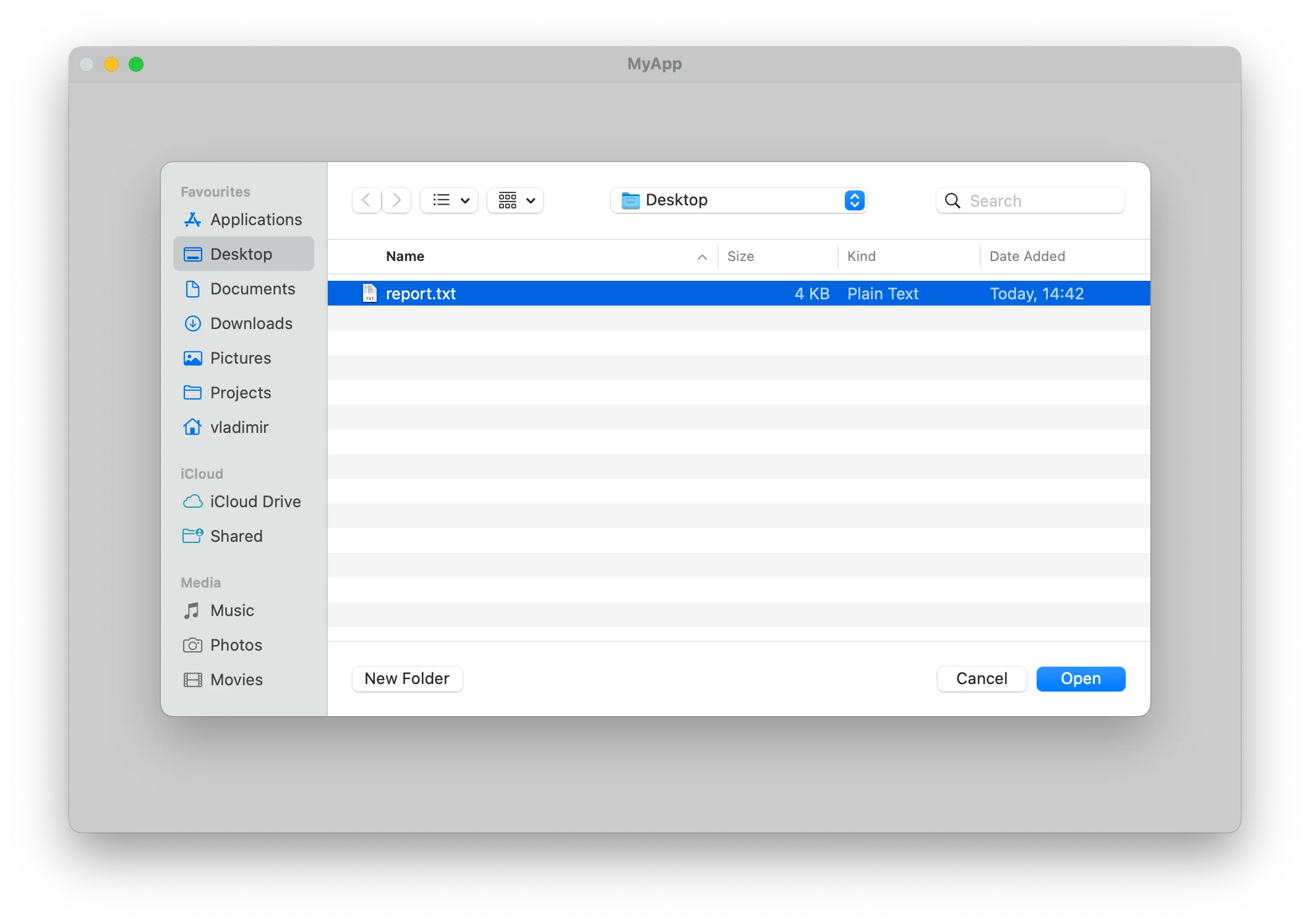
Task: Select the back navigation arrow
Action: pos(366,199)
